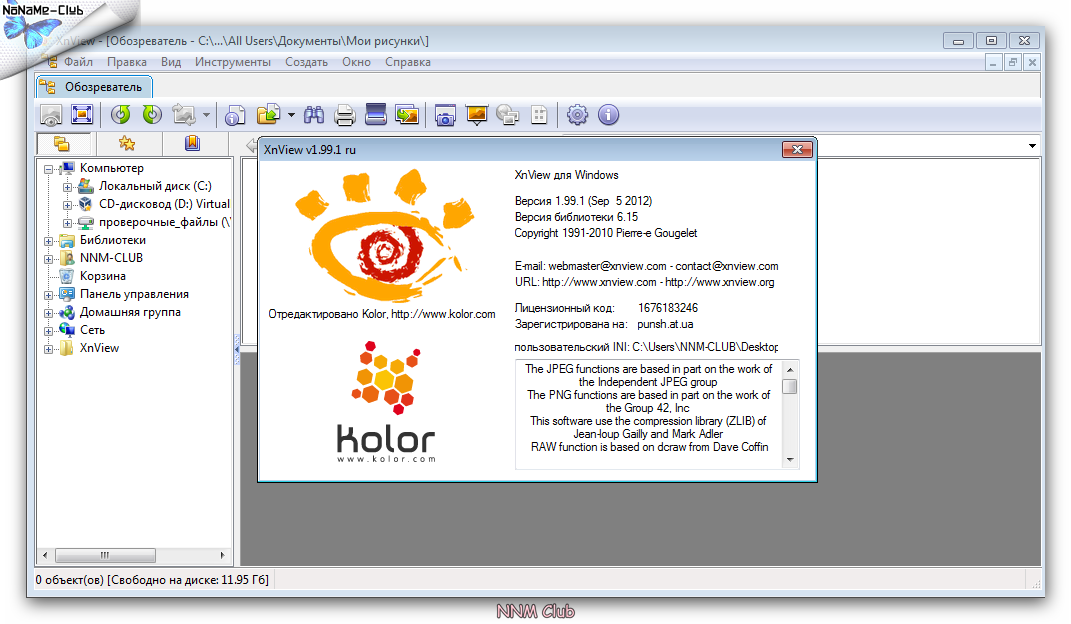Click the credits text scrollbar down arrow
Image resolution: width=1071 pixels, height=624 pixels.
point(790,460)
